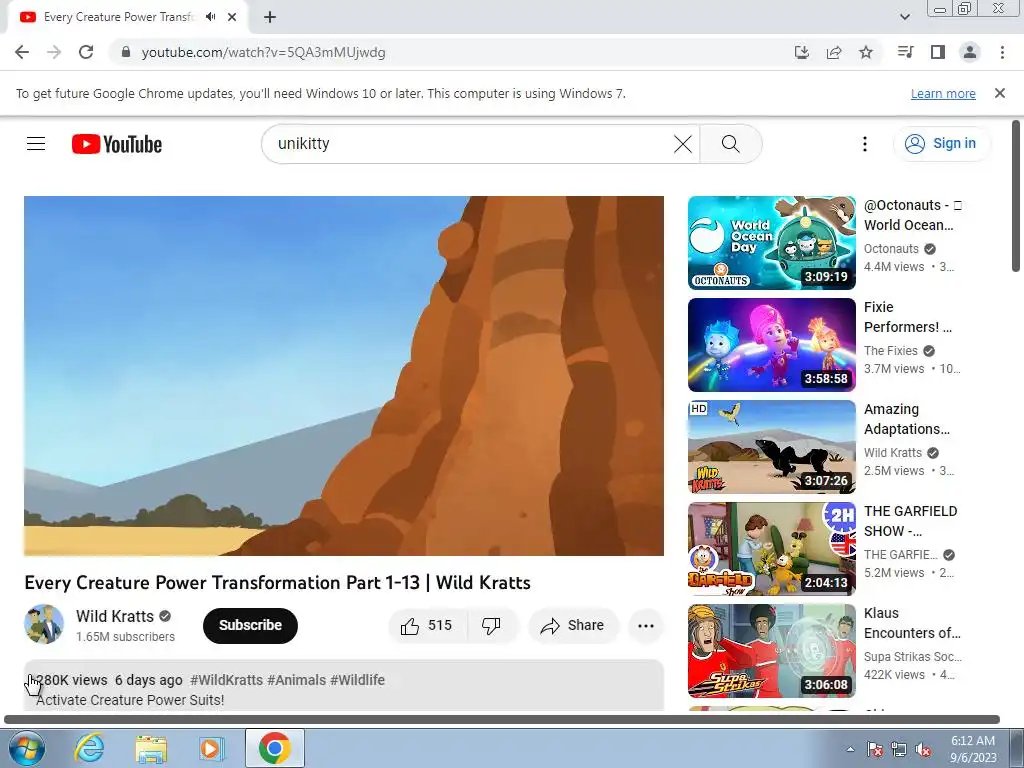Click the muted volume tray icon
1024x768 pixels.
923,749
